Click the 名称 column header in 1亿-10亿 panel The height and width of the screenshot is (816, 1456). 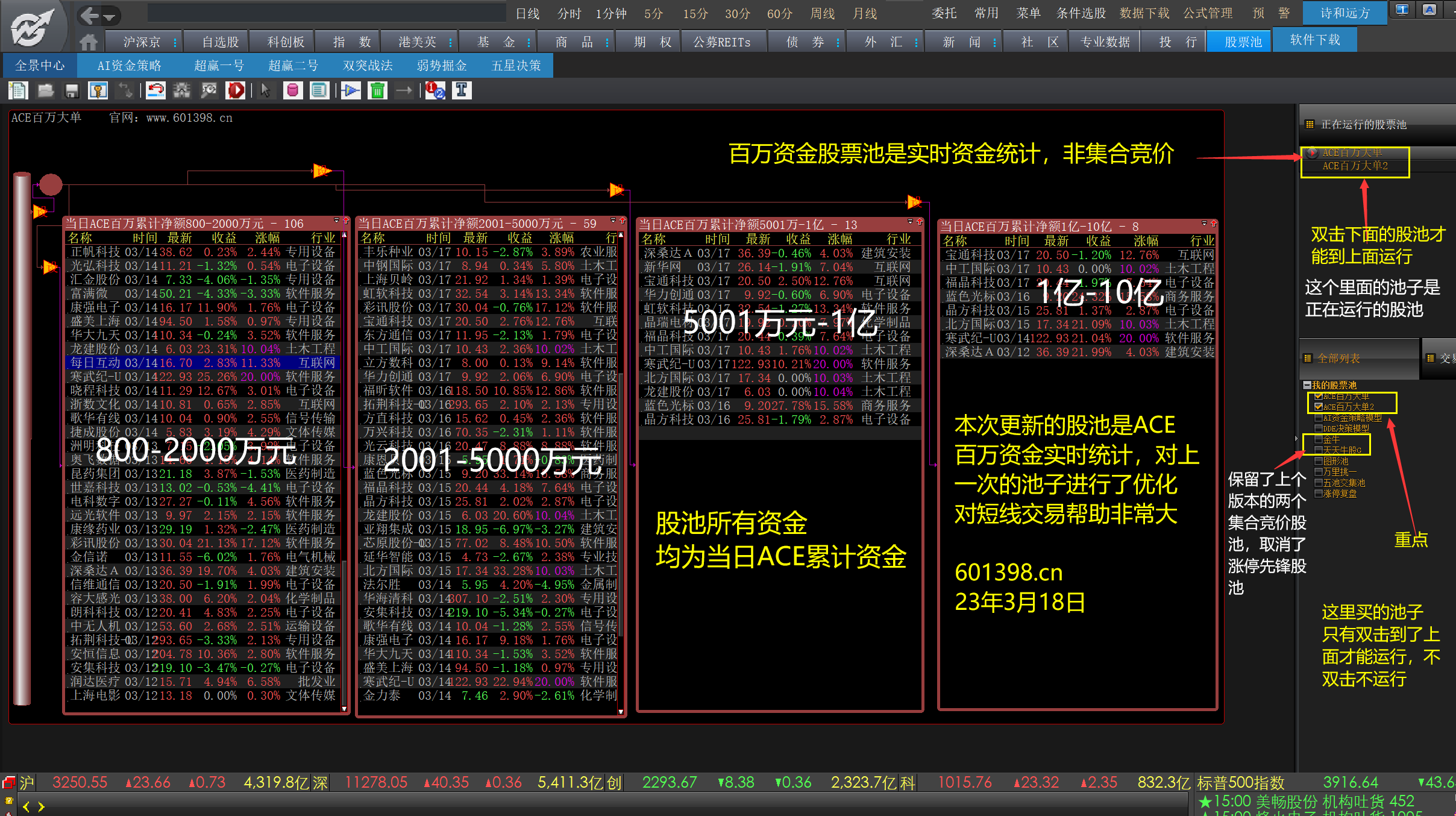(955, 241)
